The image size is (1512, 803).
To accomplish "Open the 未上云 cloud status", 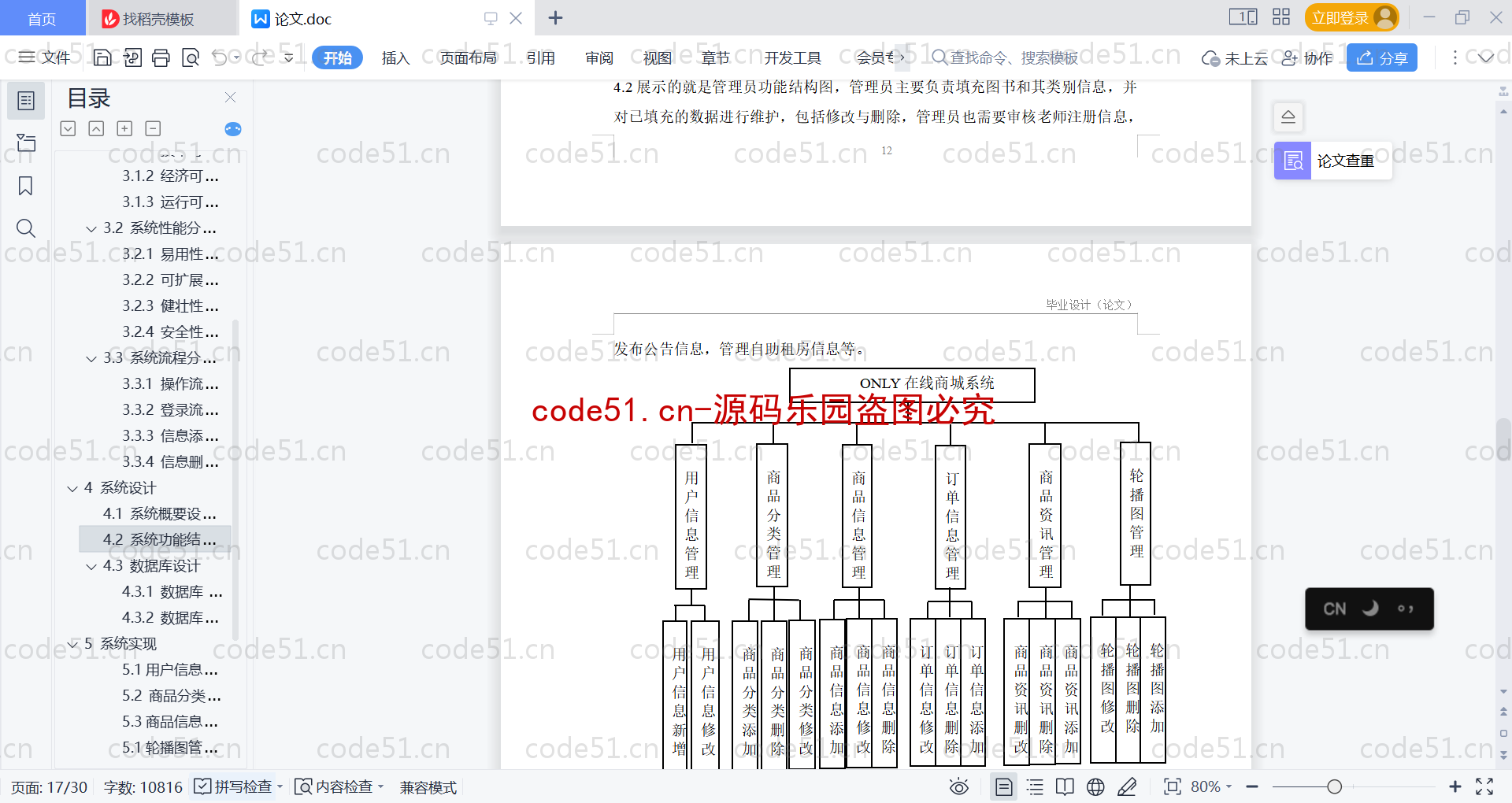I will [1234, 58].
